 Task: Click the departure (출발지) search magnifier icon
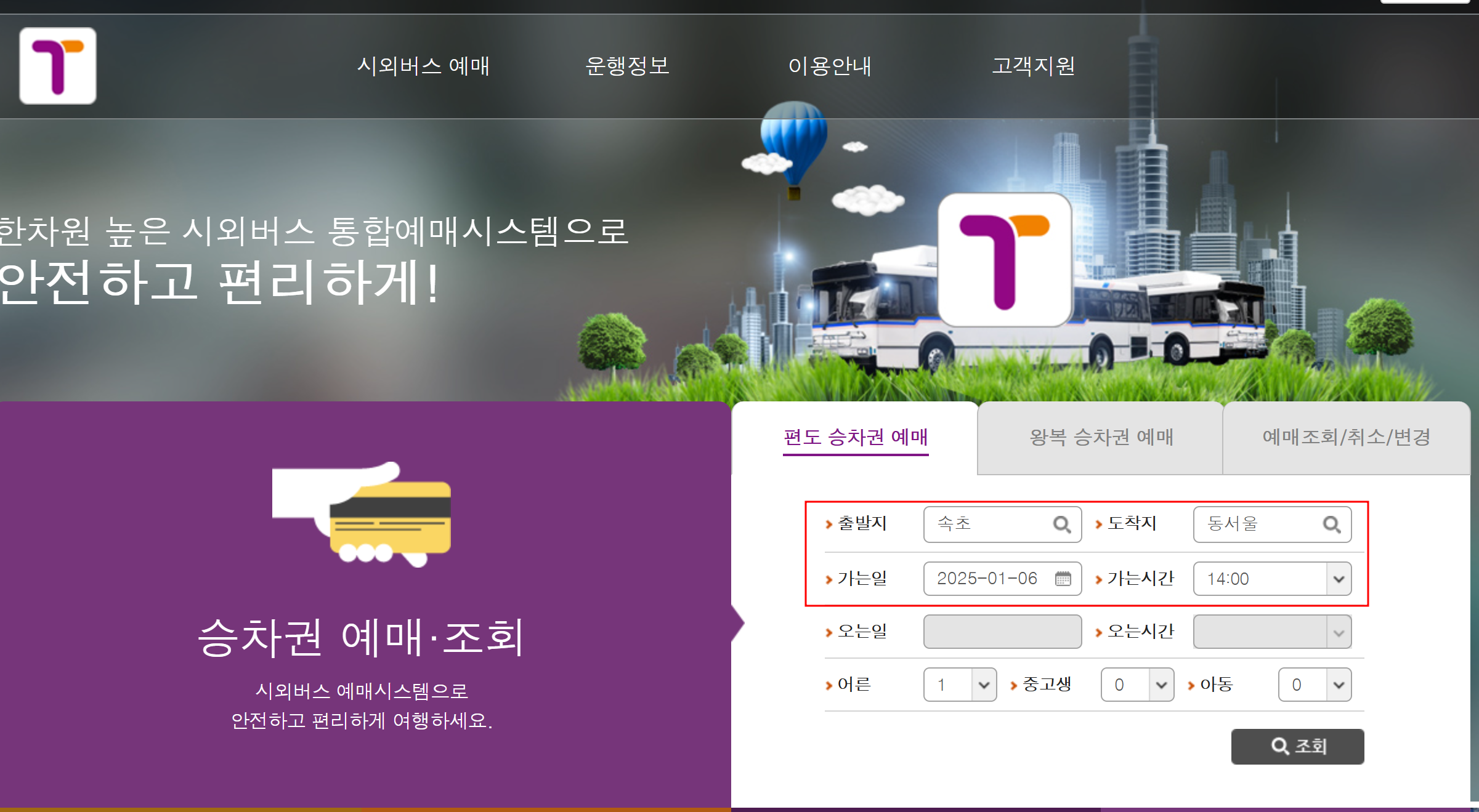point(1061,525)
